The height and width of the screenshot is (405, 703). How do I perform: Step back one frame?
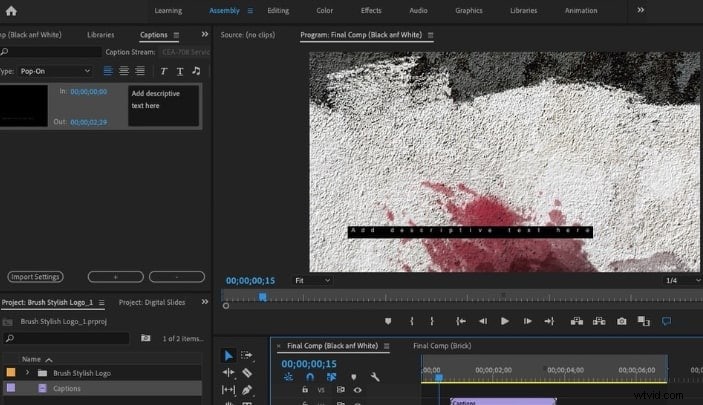click(x=483, y=321)
